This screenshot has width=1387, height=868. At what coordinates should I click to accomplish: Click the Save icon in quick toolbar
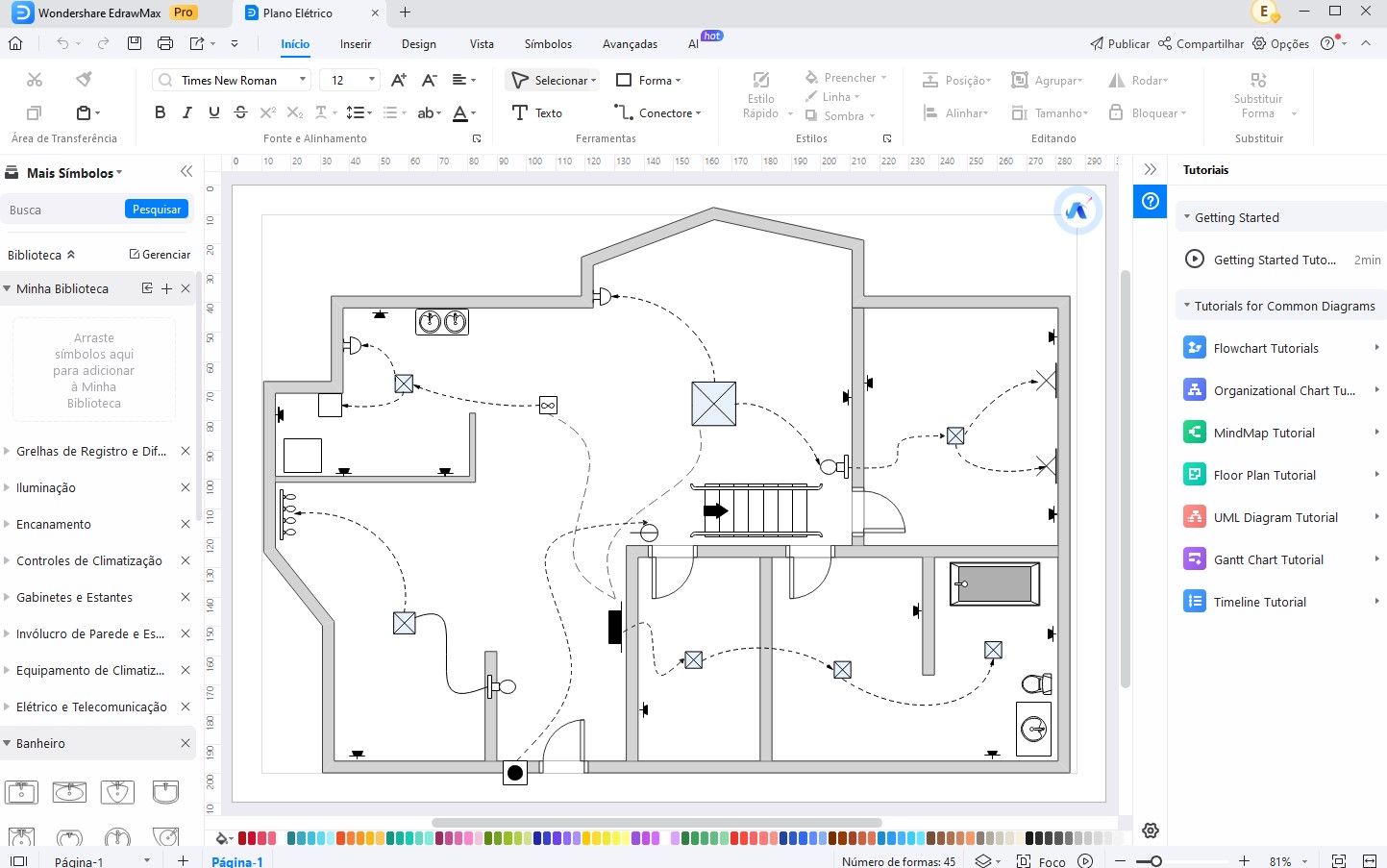[x=135, y=43]
